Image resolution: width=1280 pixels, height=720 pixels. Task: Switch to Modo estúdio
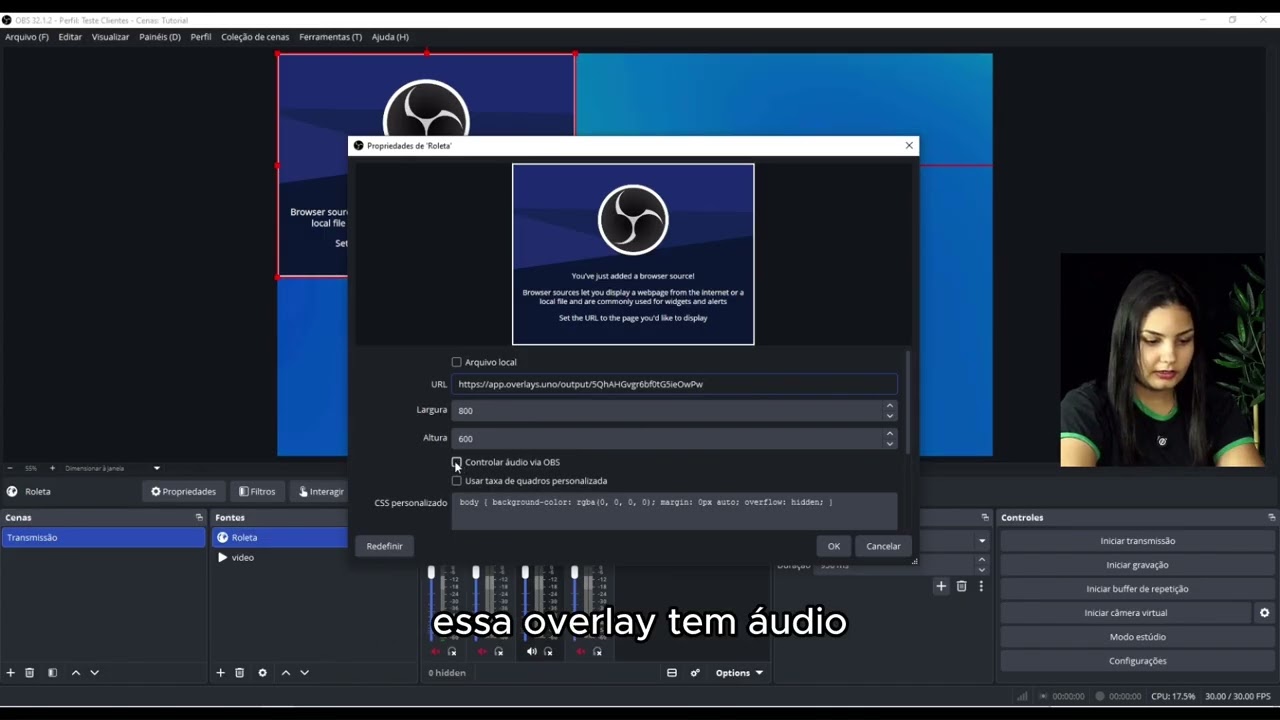click(x=1137, y=637)
